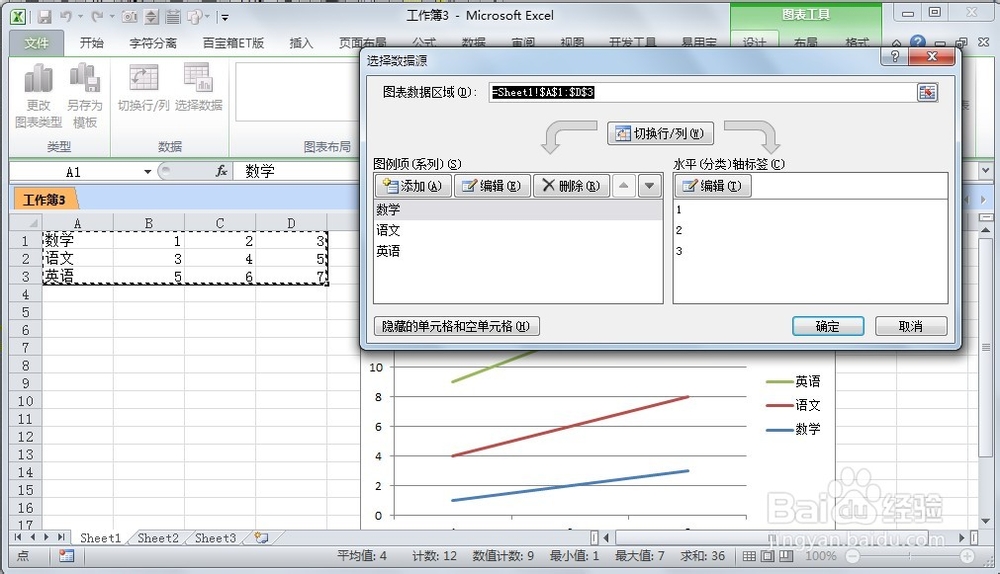1000x574 pixels.
Task: Move series up with up arrow button
Action: click(624, 186)
